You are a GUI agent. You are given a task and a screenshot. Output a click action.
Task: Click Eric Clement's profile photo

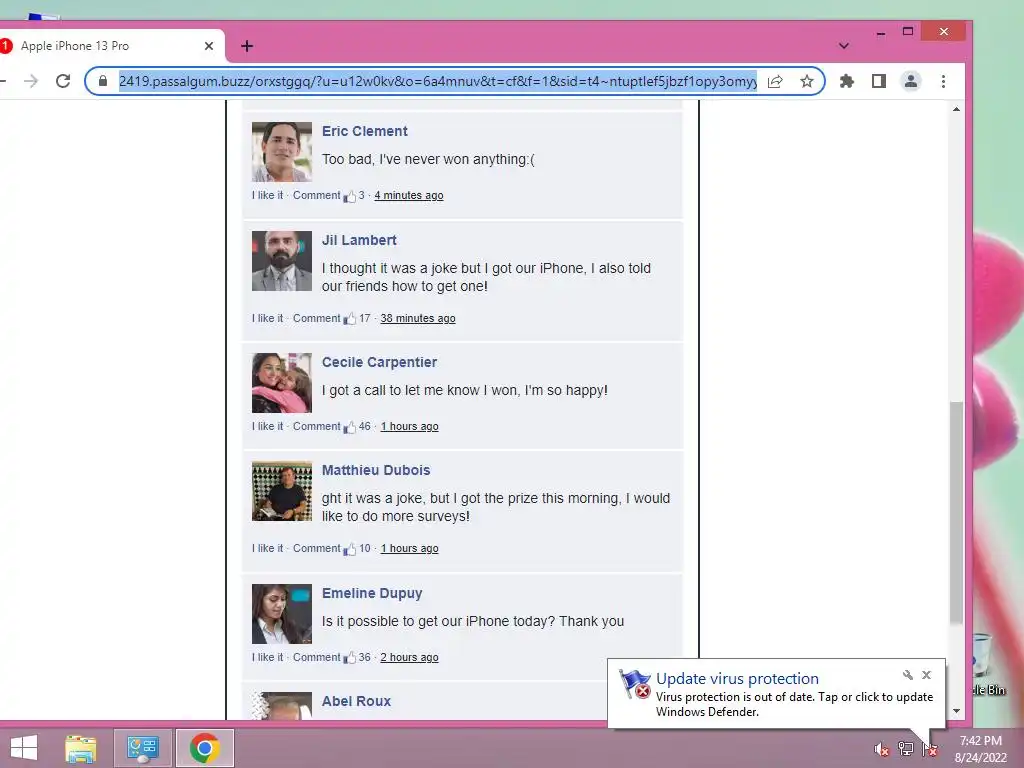tap(282, 152)
